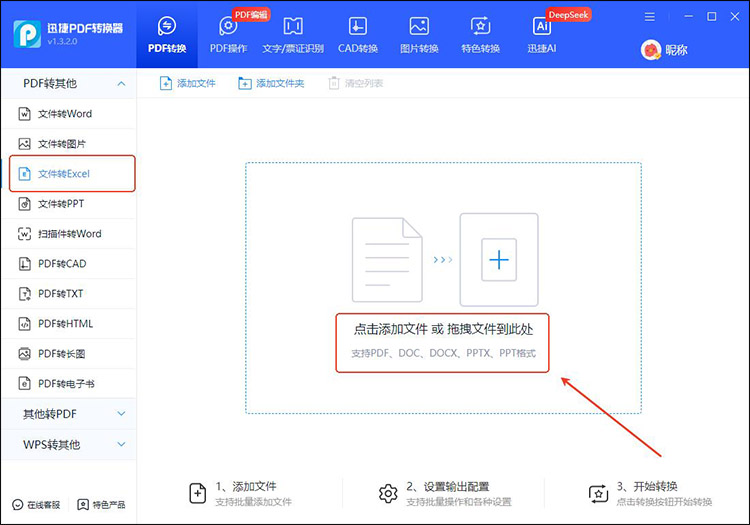Open 特色产品 featured products
The height and width of the screenshot is (525, 750).
click(x=101, y=505)
